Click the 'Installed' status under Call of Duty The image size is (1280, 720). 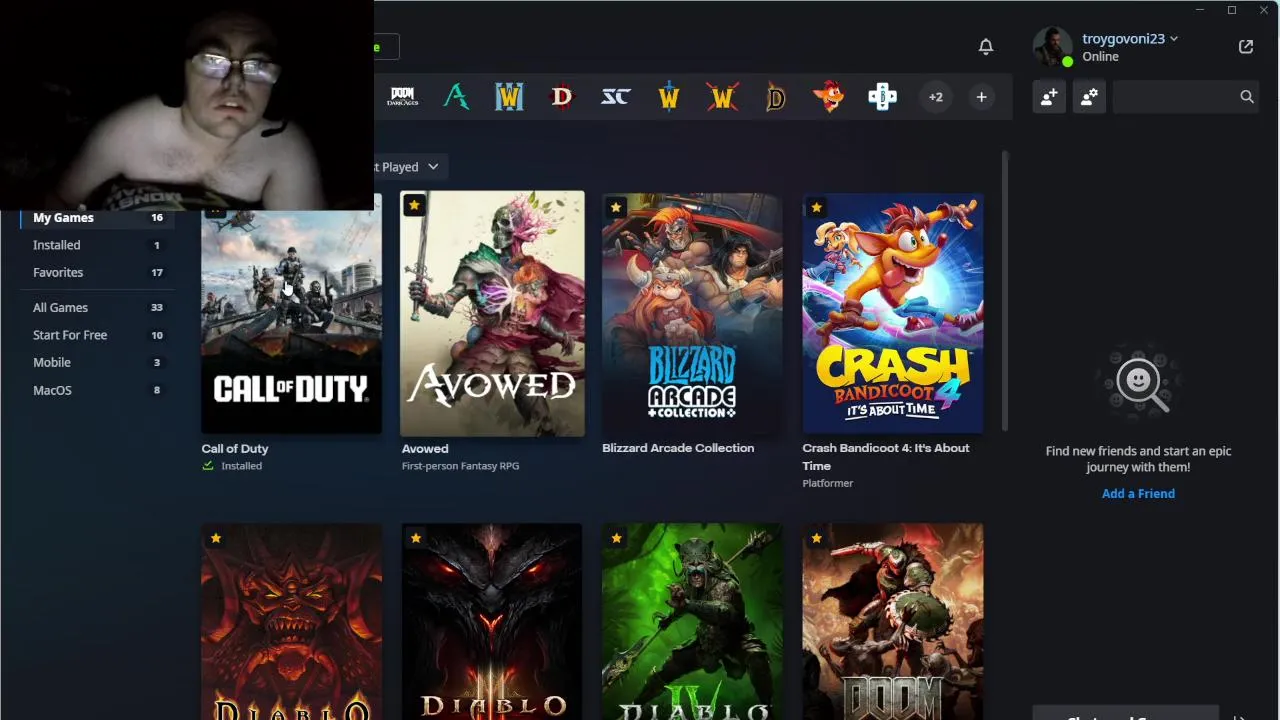click(x=241, y=466)
